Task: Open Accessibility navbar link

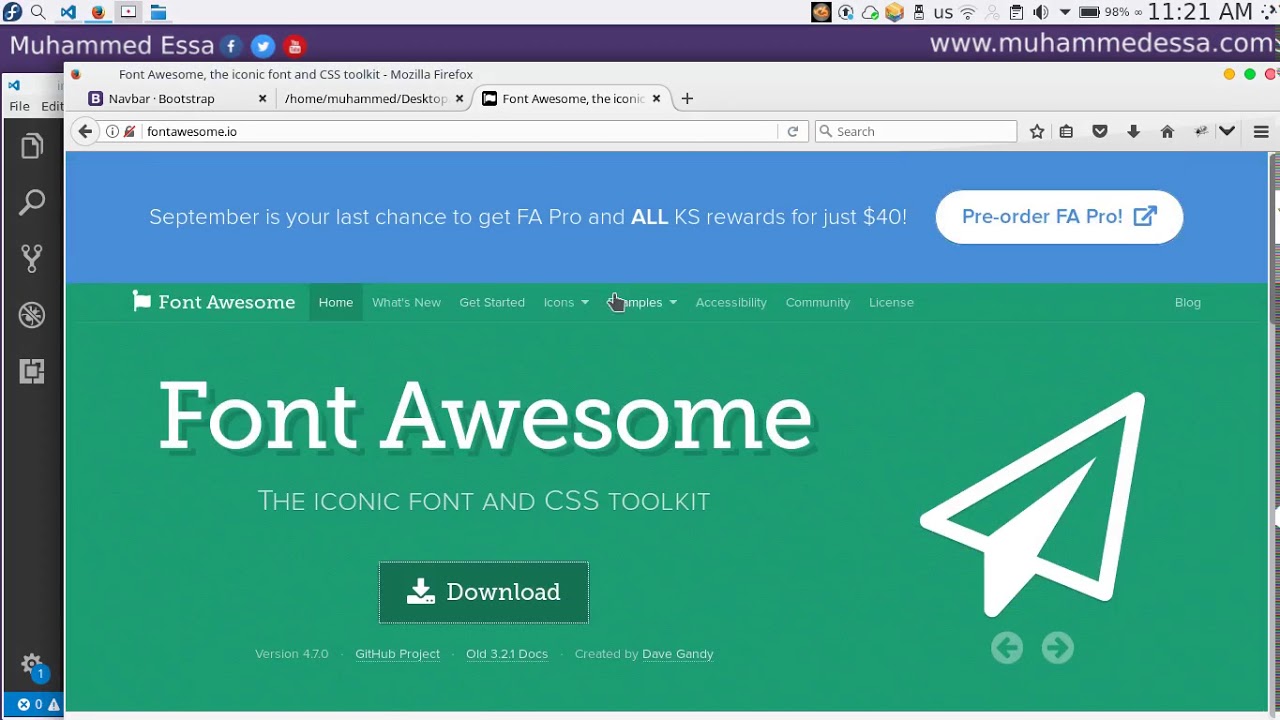Action: point(731,302)
